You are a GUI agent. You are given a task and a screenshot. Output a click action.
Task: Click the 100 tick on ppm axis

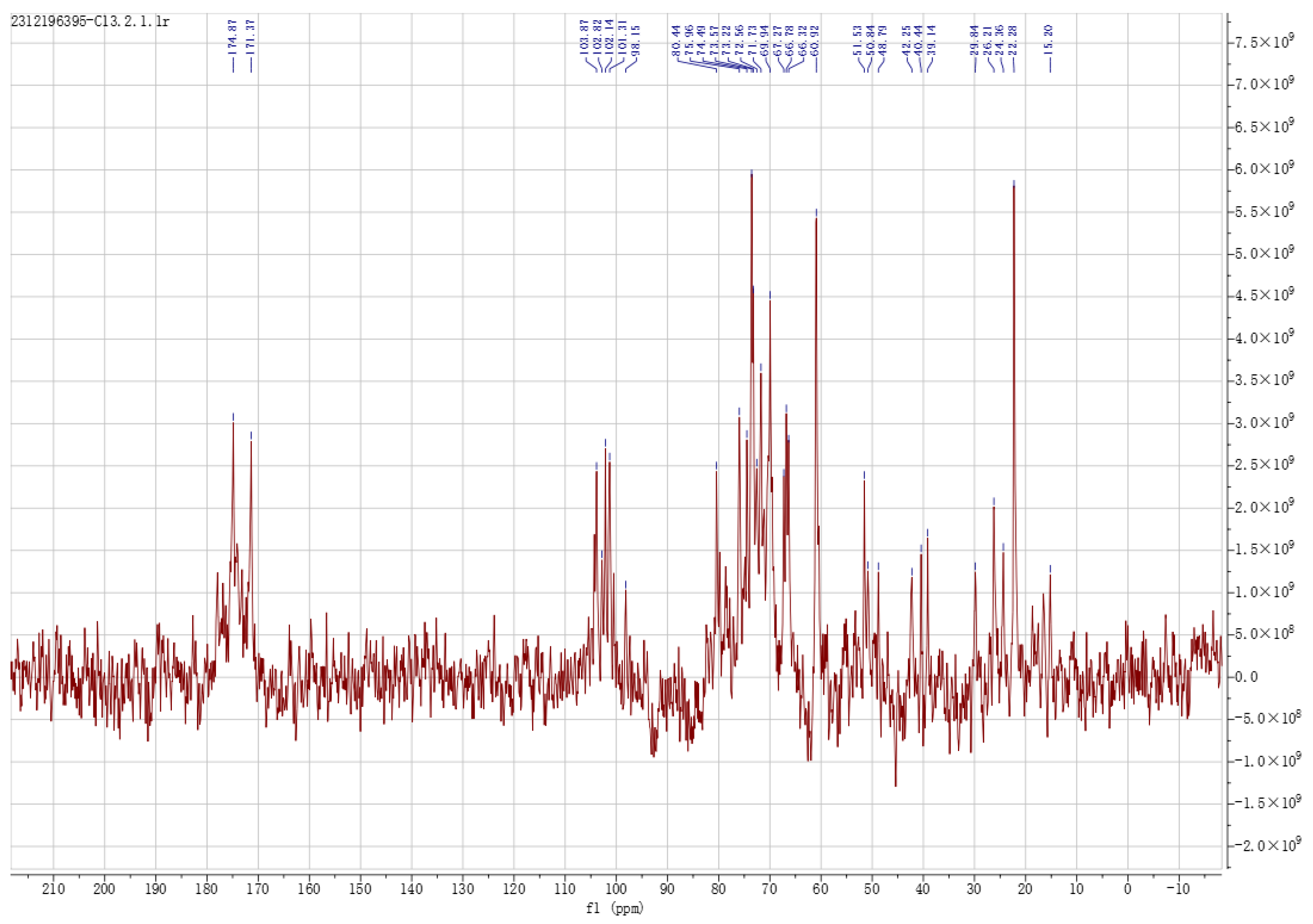pos(616,889)
